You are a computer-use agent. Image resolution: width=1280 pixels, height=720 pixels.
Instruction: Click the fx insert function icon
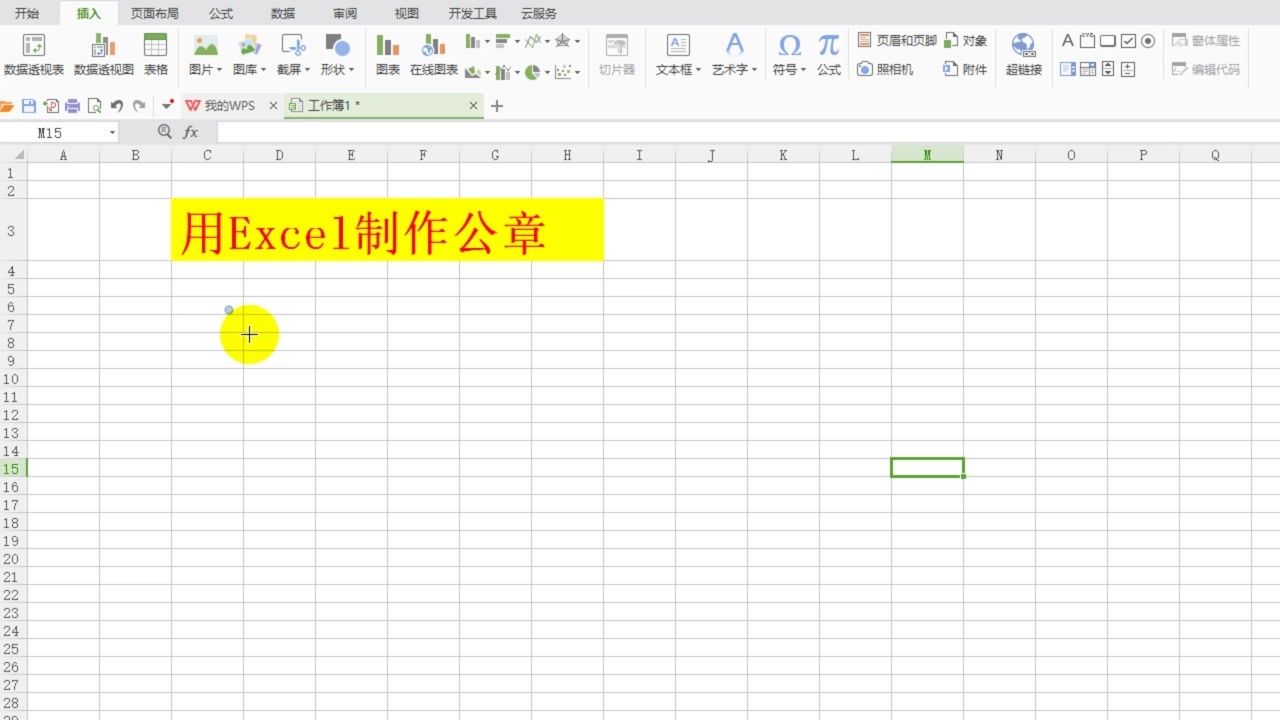[x=190, y=132]
